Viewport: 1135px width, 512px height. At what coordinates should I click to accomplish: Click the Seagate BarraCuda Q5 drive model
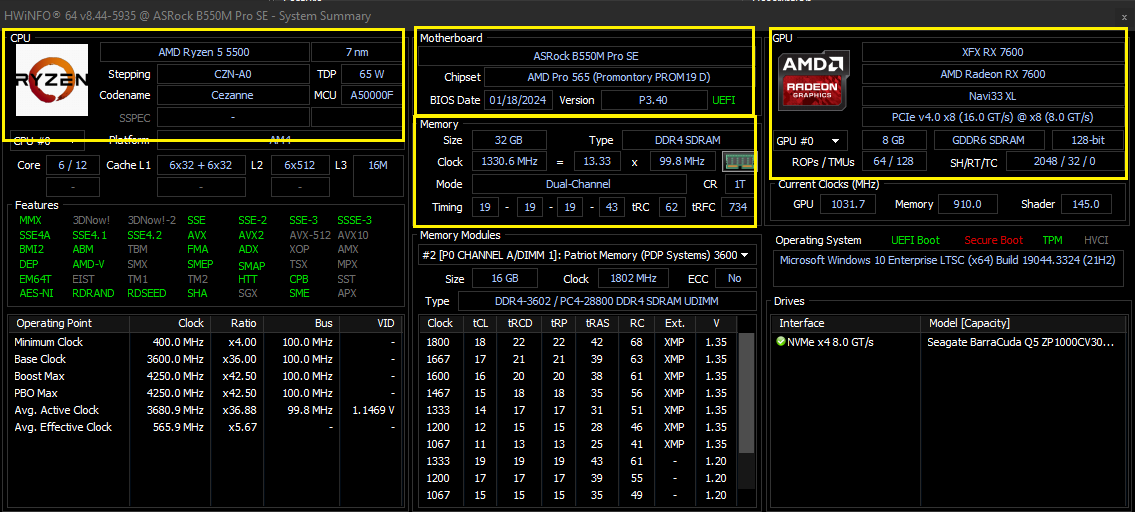point(1021,342)
